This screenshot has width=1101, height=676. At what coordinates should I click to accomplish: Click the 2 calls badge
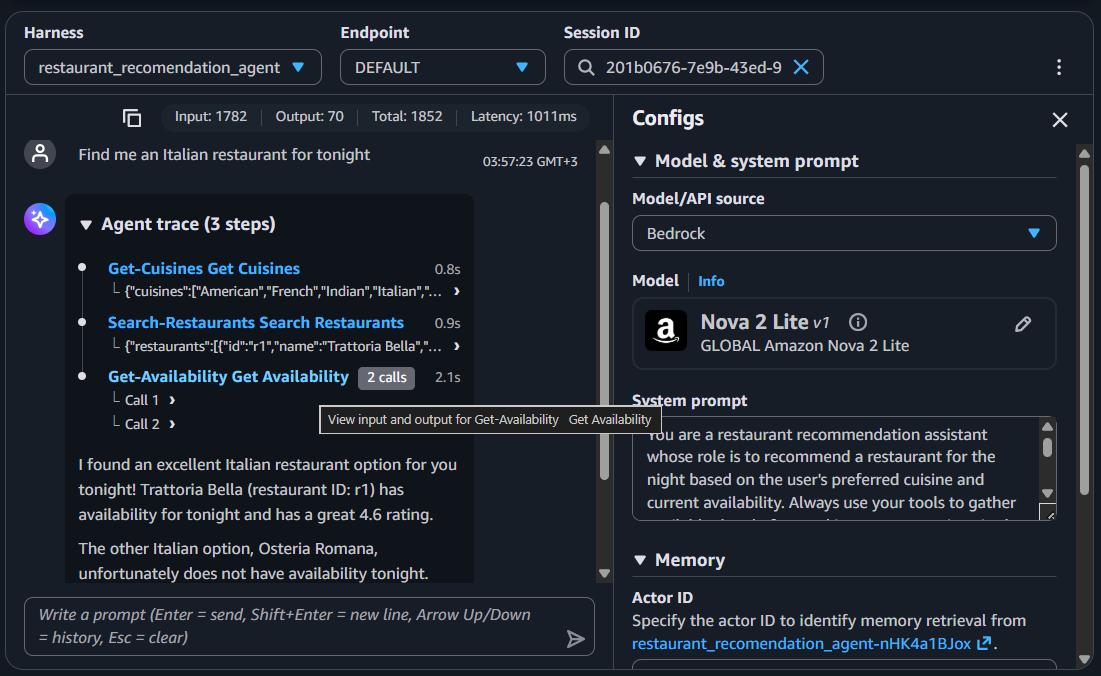point(386,378)
